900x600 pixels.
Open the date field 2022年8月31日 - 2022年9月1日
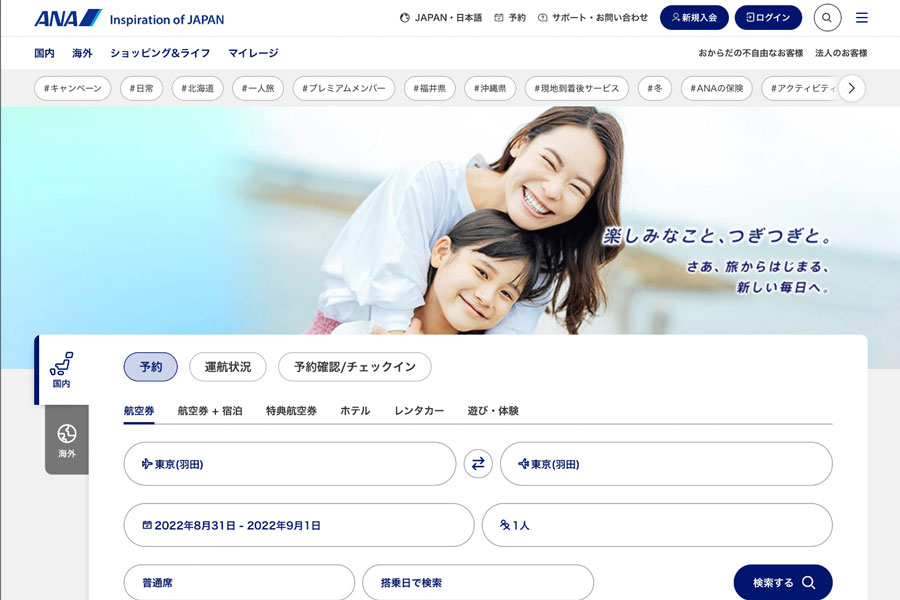pyautogui.click(x=299, y=525)
